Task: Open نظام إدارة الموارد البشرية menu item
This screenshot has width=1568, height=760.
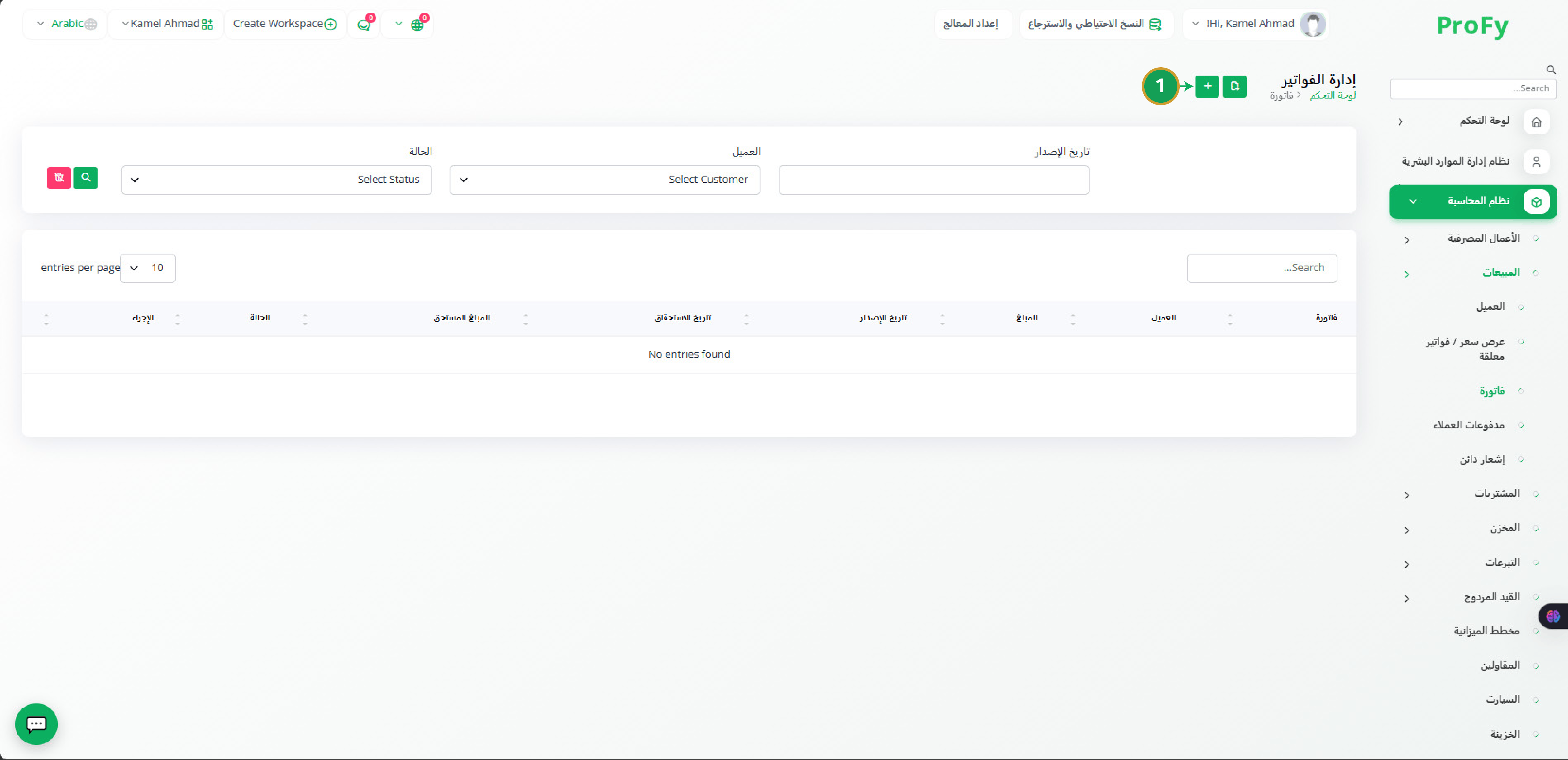Action: click(x=1456, y=161)
